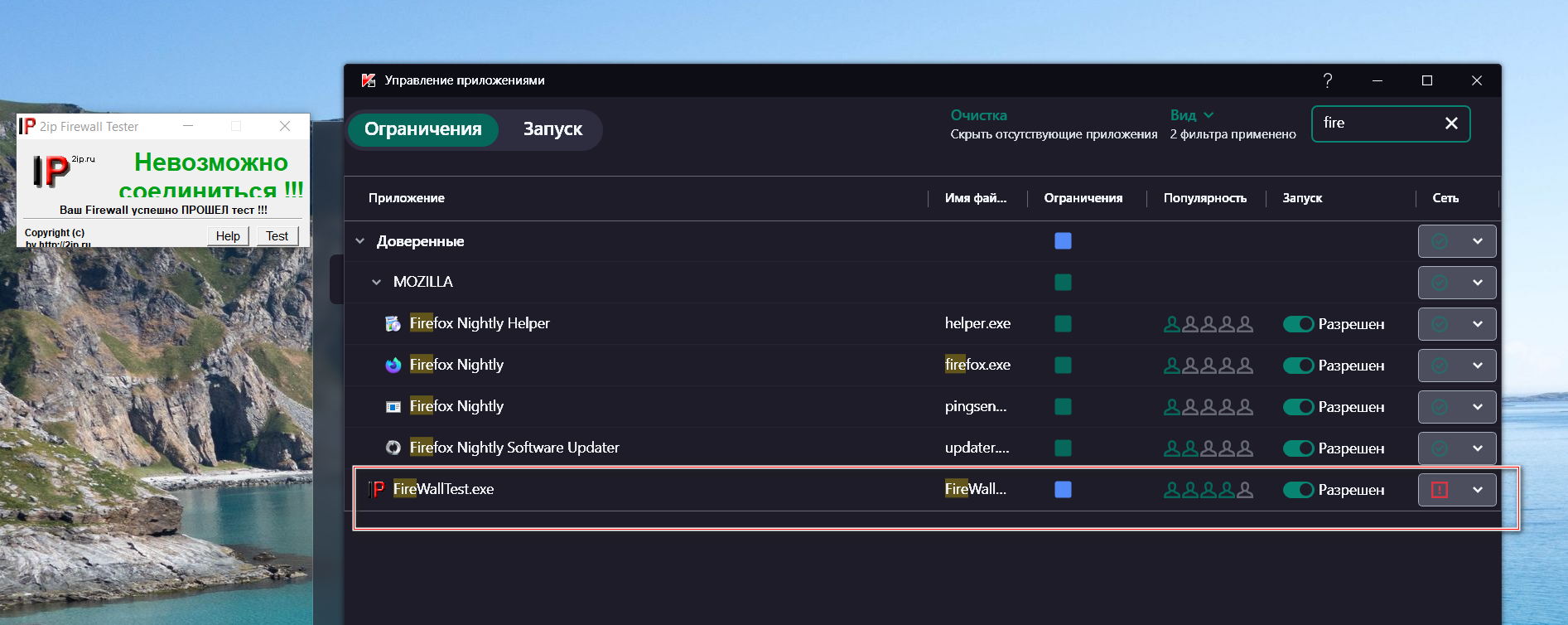Screen dimensions: 1568x625
Task: Click popularity rating icons for Software Updater row
Action: pos(1209,448)
